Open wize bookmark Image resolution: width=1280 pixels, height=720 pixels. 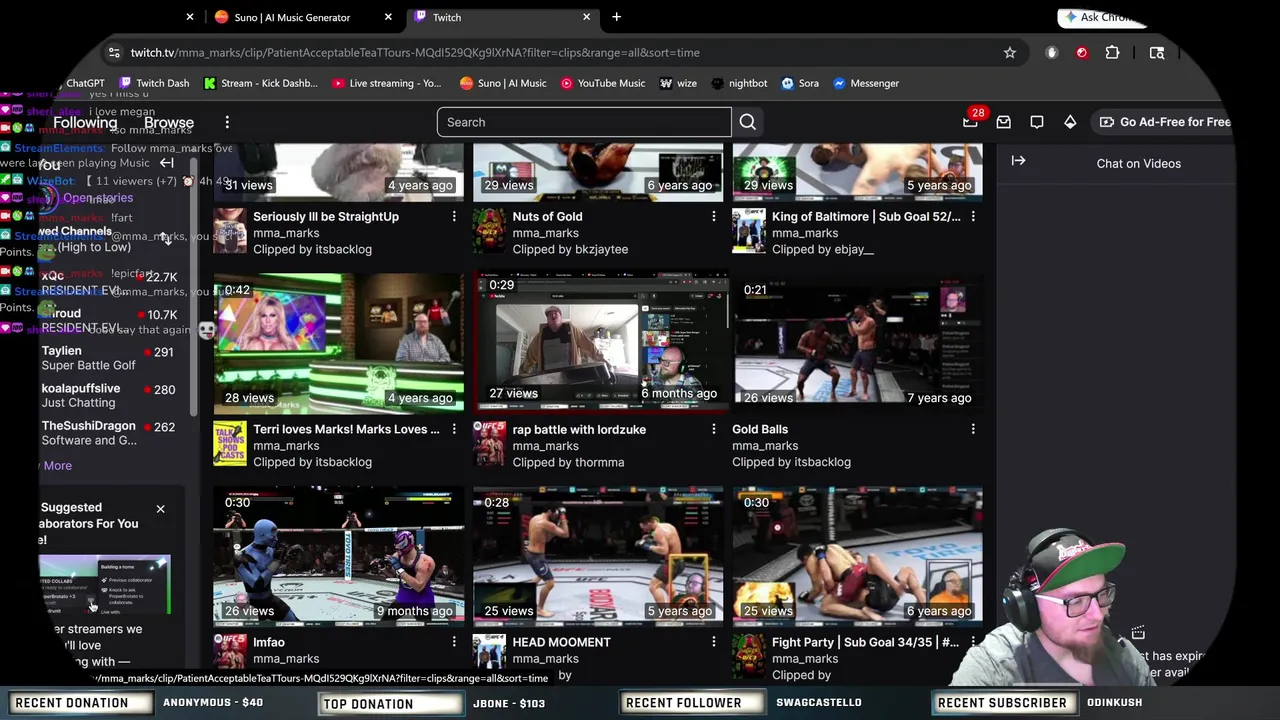pos(678,84)
